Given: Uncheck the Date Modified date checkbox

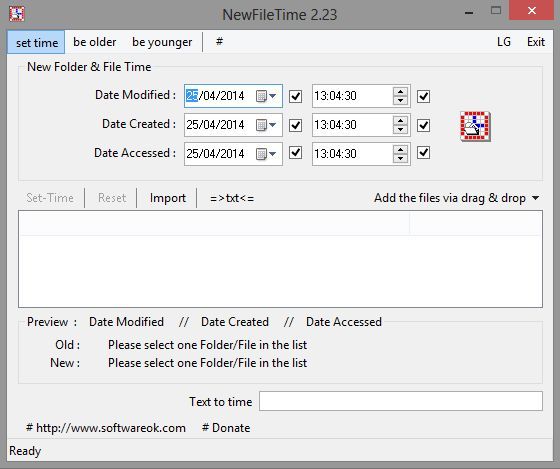Looking at the screenshot, I should pos(295,96).
